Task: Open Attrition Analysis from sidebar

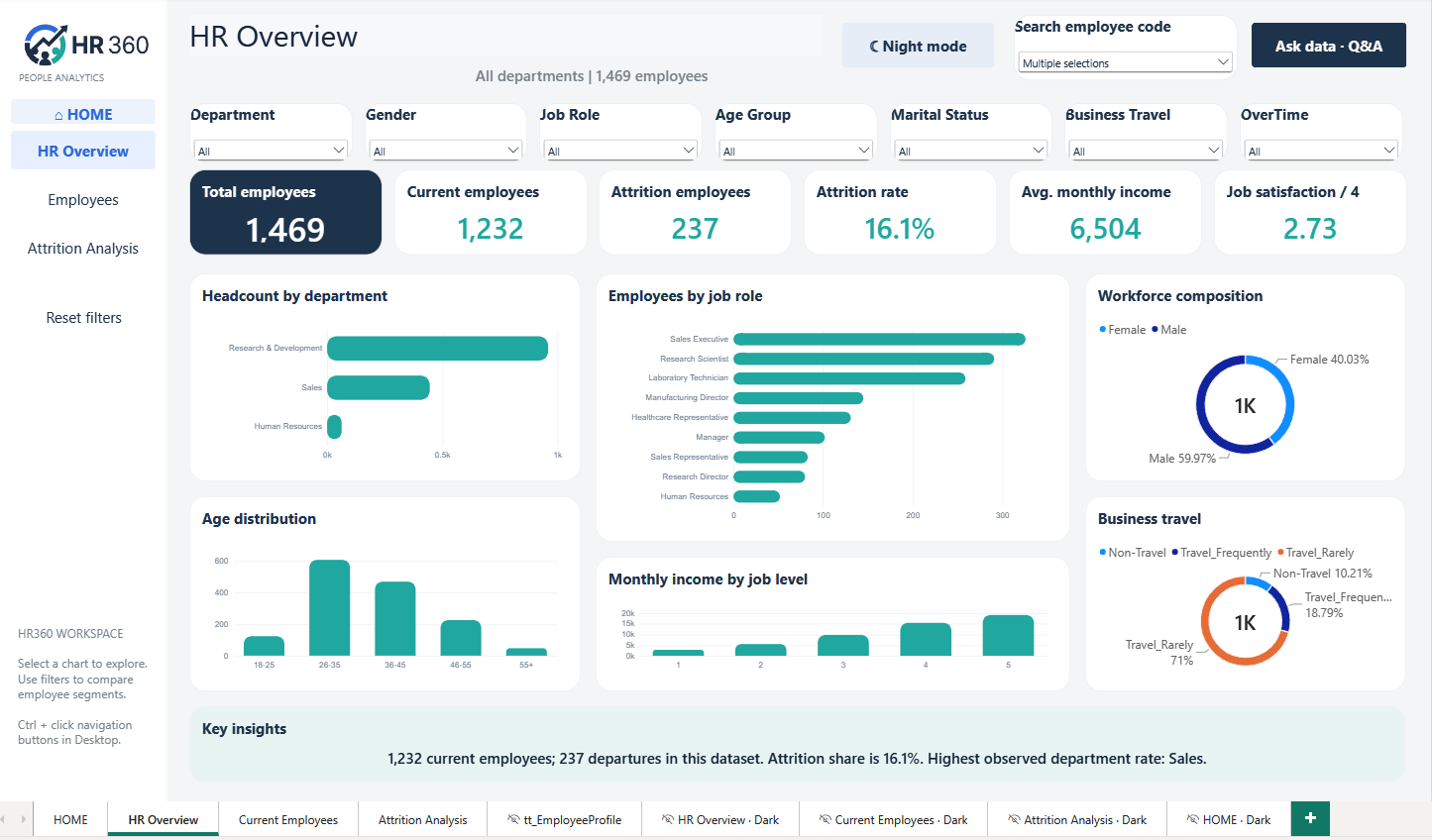Action: click(83, 248)
